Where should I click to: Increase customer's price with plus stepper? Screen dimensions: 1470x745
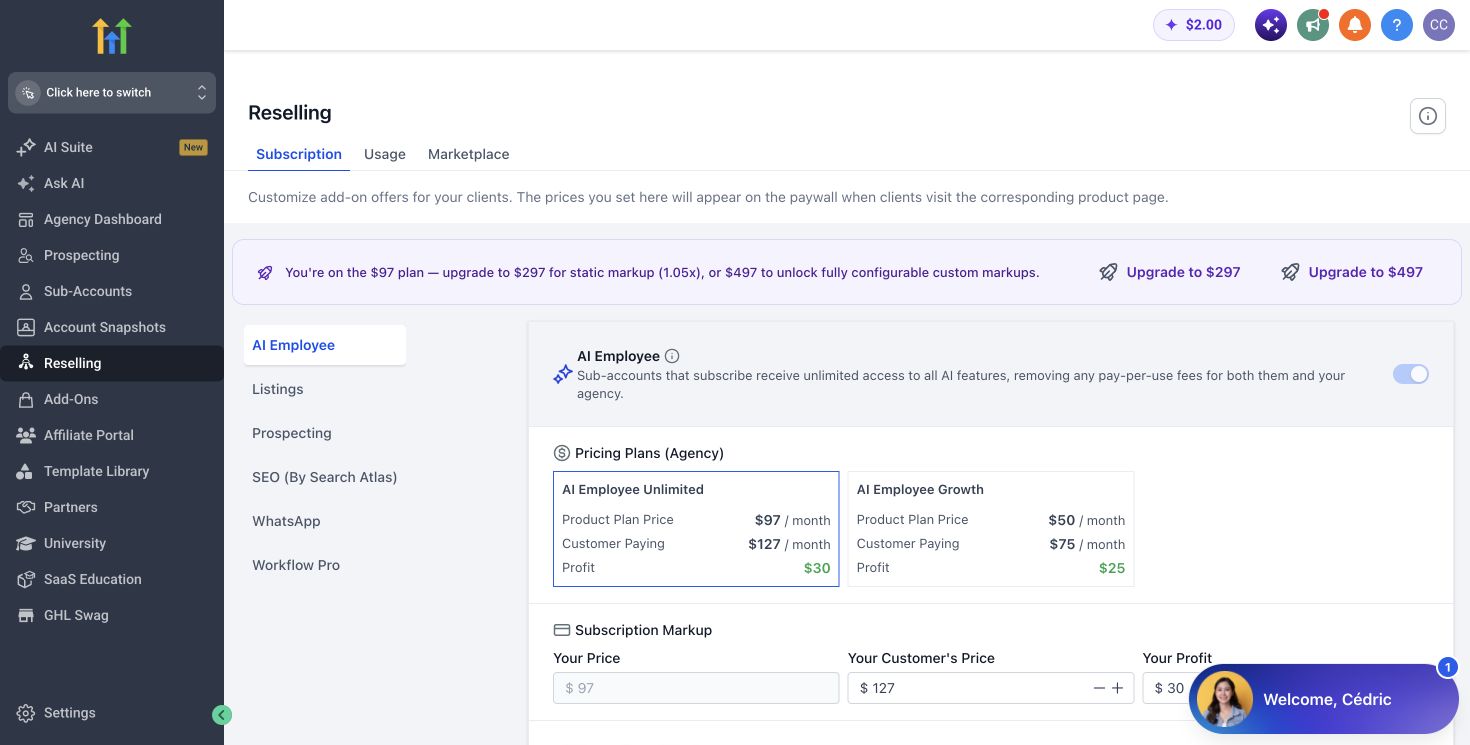[x=1118, y=688]
